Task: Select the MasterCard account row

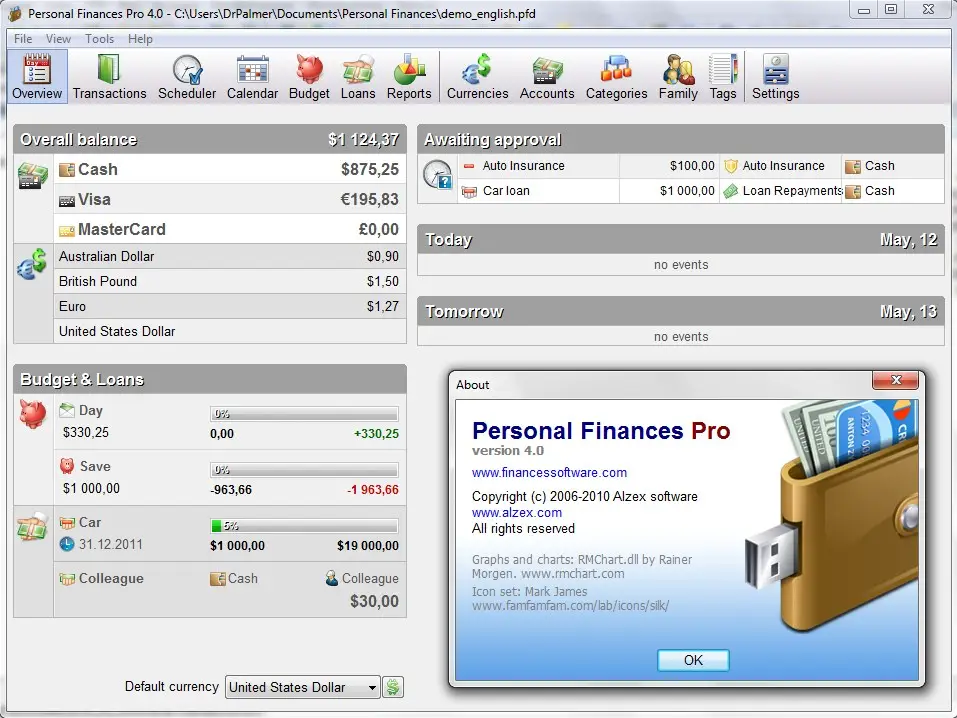Action: pyautogui.click(x=229, y=229)
